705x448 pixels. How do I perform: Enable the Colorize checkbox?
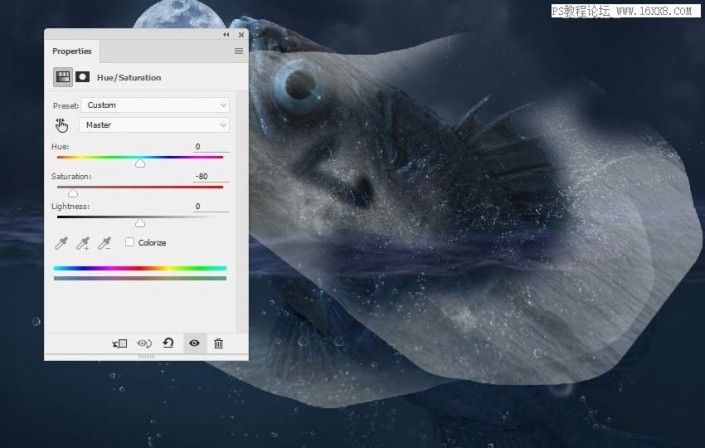tap(129, 242)
